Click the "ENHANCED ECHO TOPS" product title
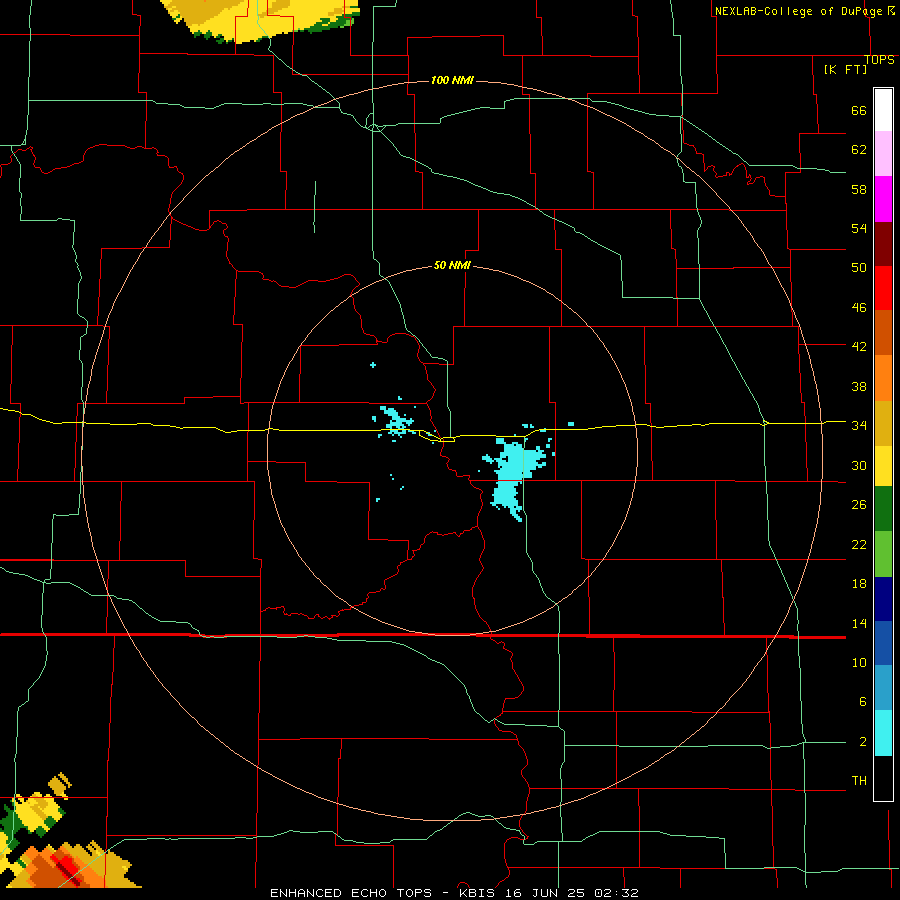Screen dimensions: 900x900 coord(351,893)
